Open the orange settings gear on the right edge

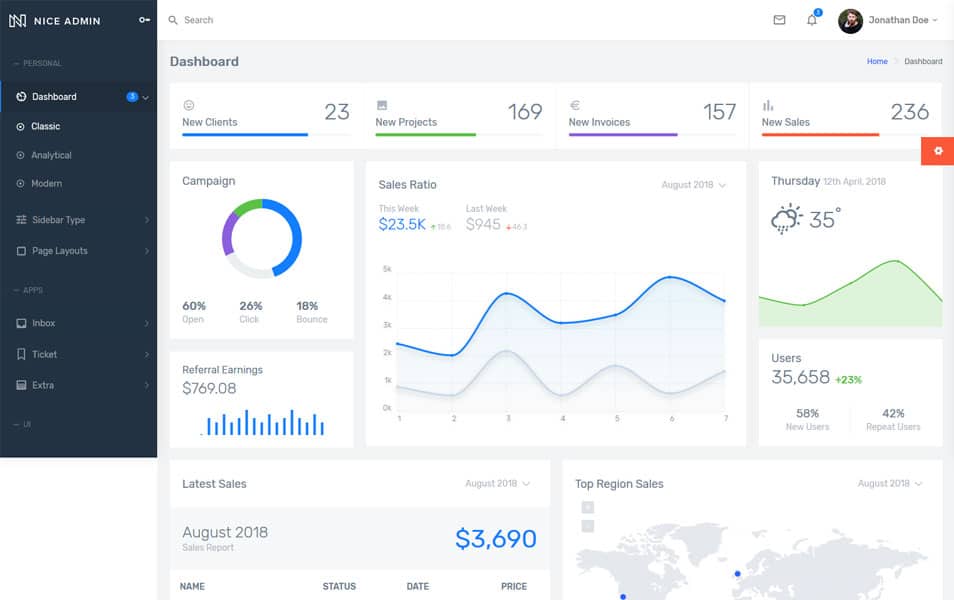click(937, 151)
